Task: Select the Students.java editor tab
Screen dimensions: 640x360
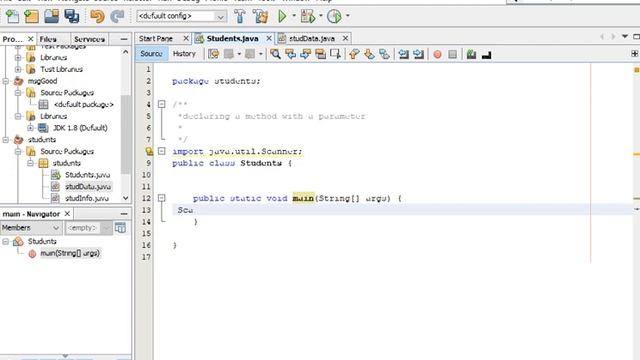Action: (x=232, y=38)
